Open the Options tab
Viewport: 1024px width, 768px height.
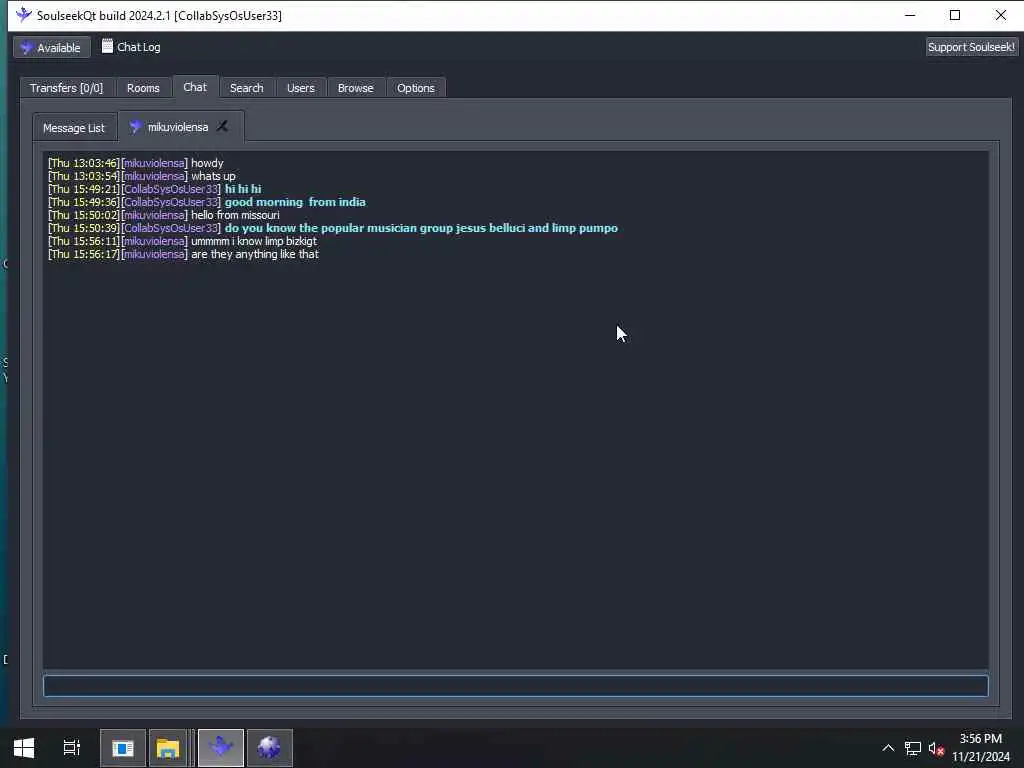pyautogui.click(x=415, y=88)
